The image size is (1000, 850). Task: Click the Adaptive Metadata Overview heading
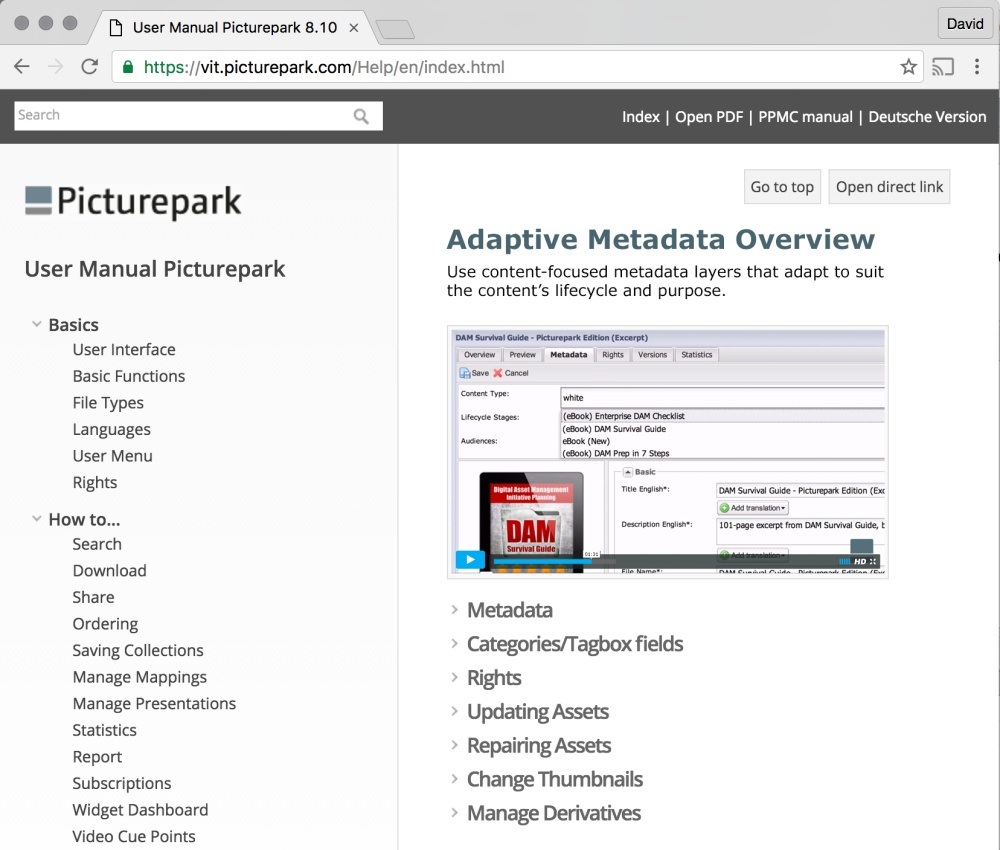click(x=661, y=240)
